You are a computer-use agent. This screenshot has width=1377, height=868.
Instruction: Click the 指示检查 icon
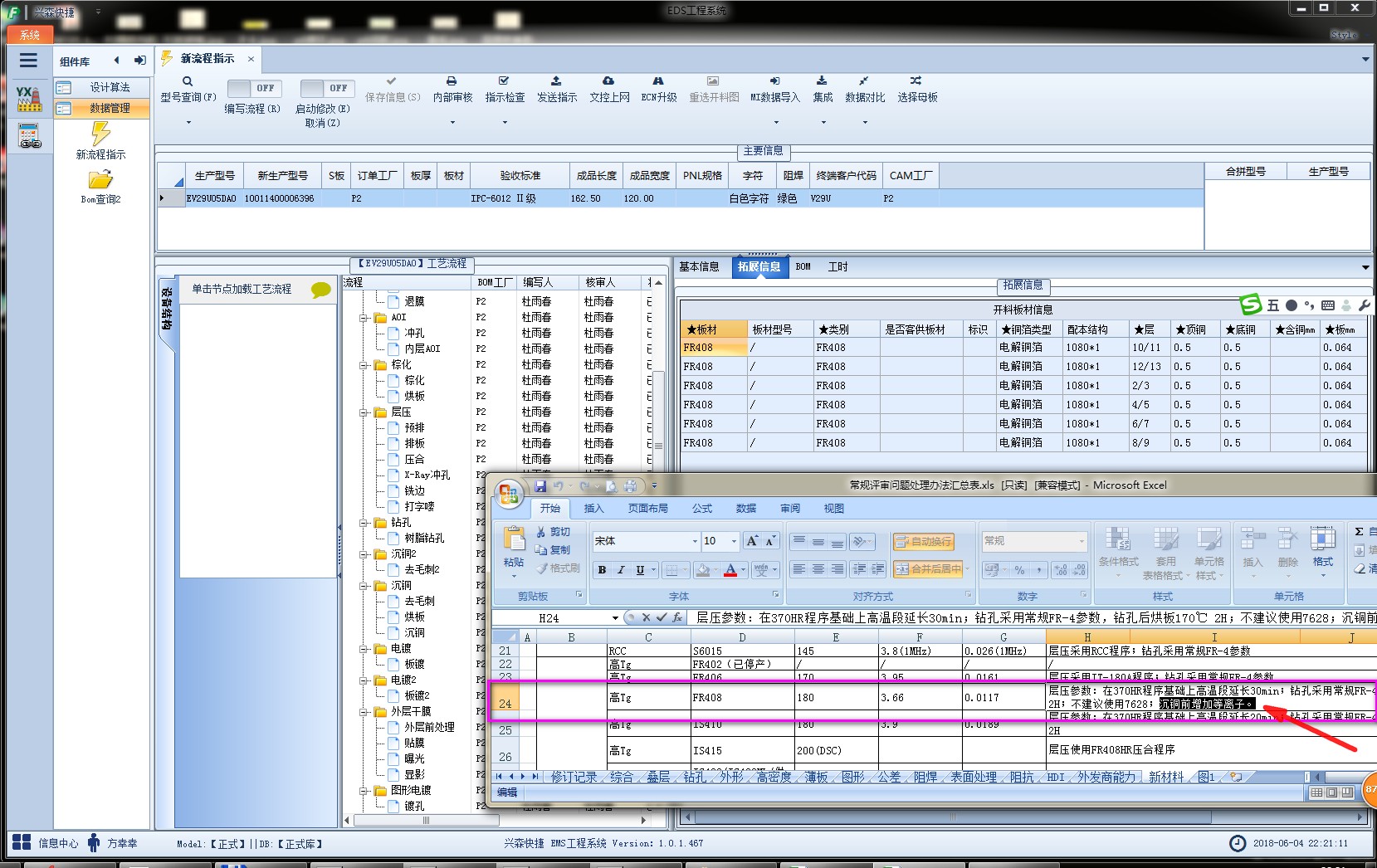[504, 81]
